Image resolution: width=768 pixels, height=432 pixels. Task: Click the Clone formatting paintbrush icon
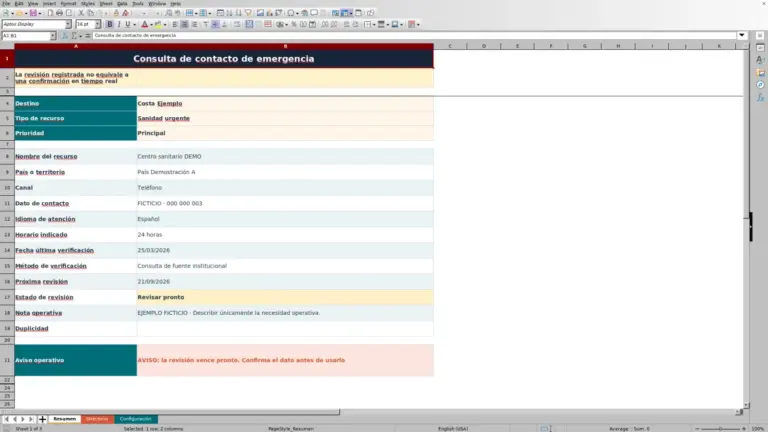tap(116, 13)
